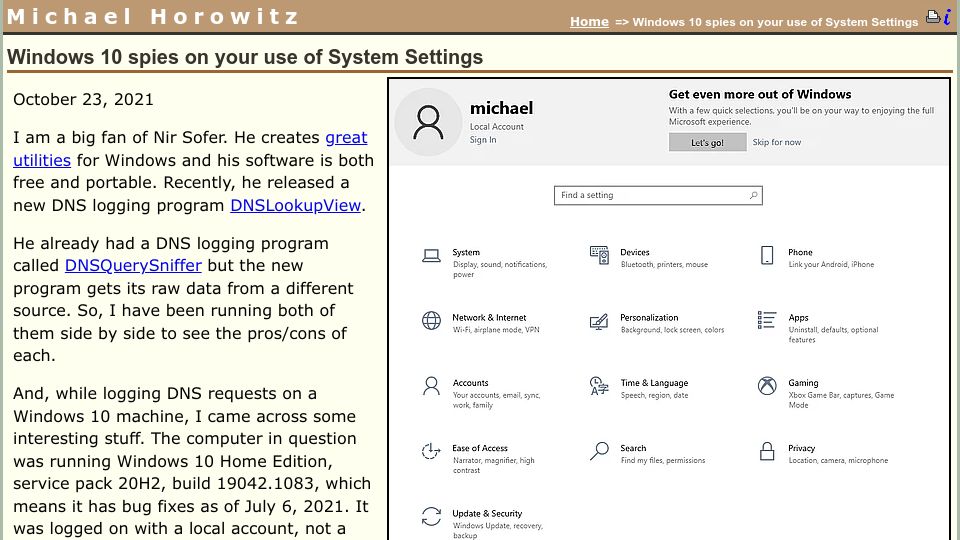Screen dimensions: 960x540
Task: Click the Apps list icon
Action: (767, 320)
